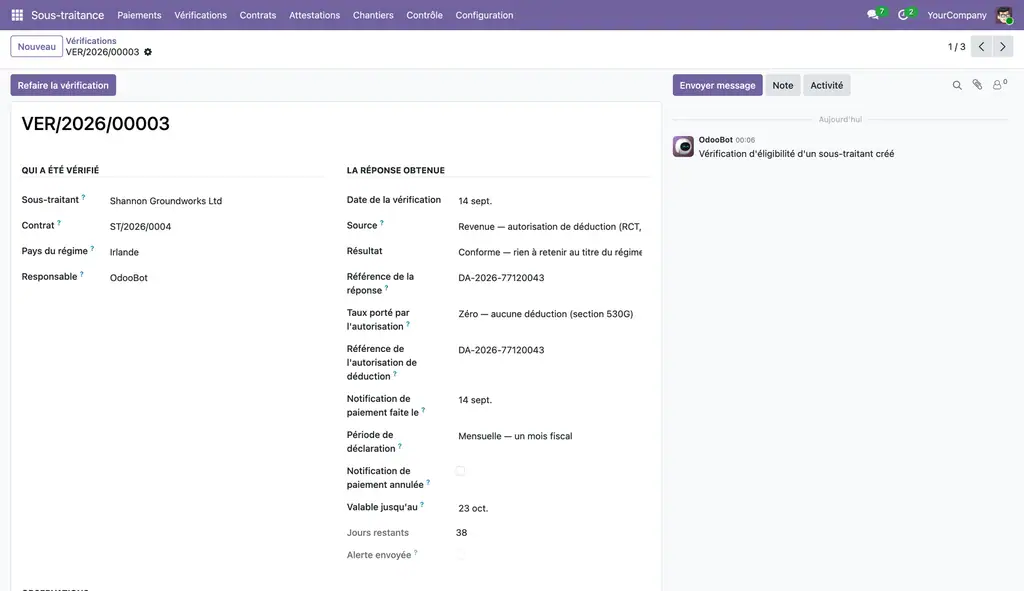This screenshot has height=591, width=1024.
Task: Show help tooltip for Valable jusqu'au
Action: pyautogui.click(x=422, y=504)
